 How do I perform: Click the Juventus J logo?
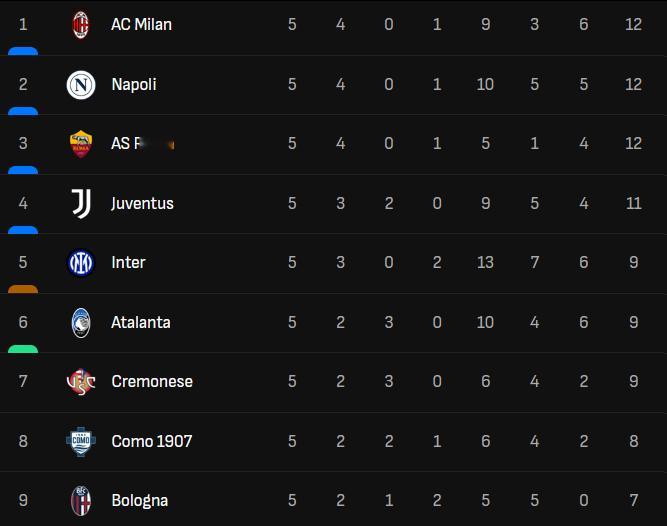pos(81,203)
